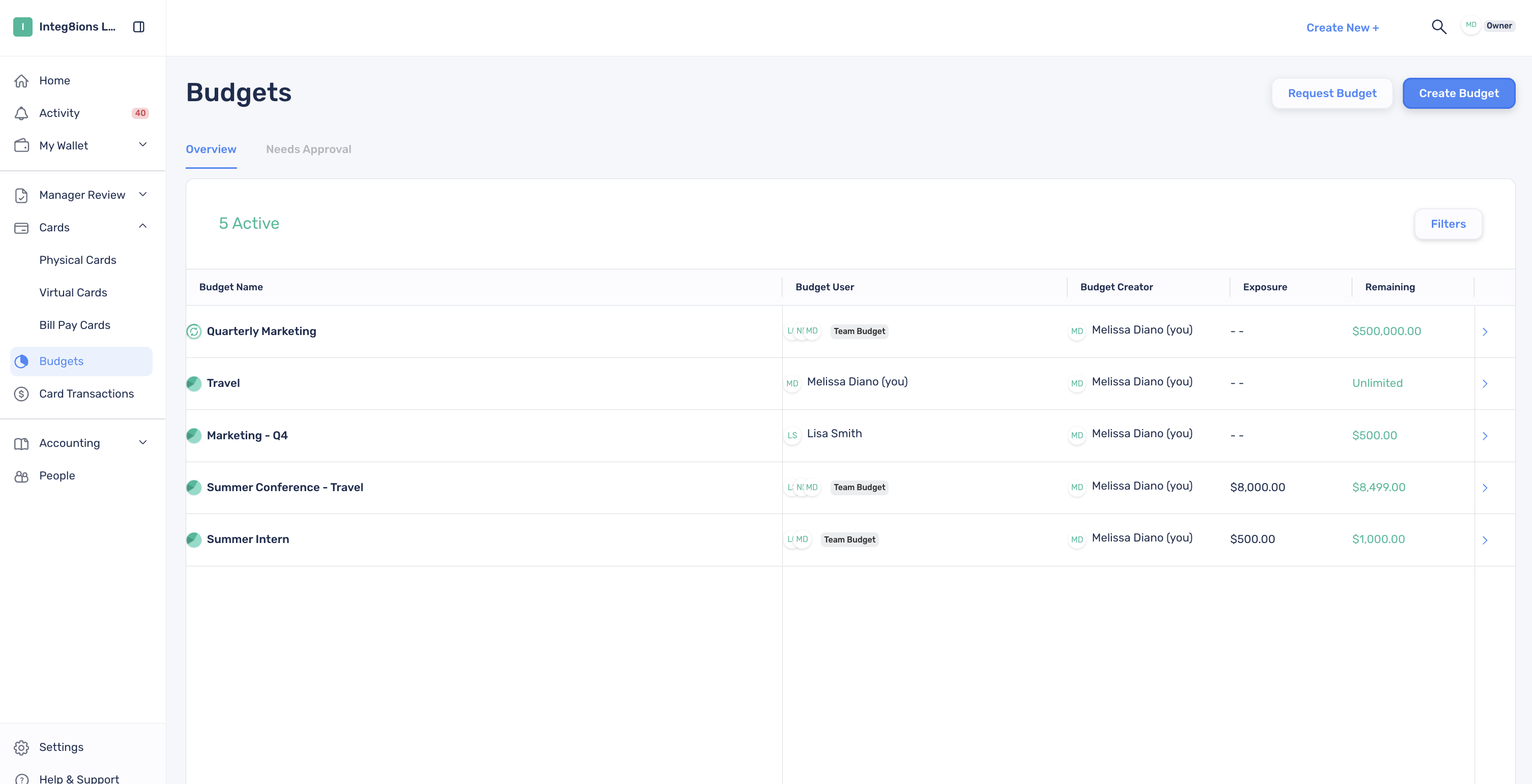Click the Team Budget tag on Quarterly Marketing
1532x784 pixels.
tap(860, 331)
